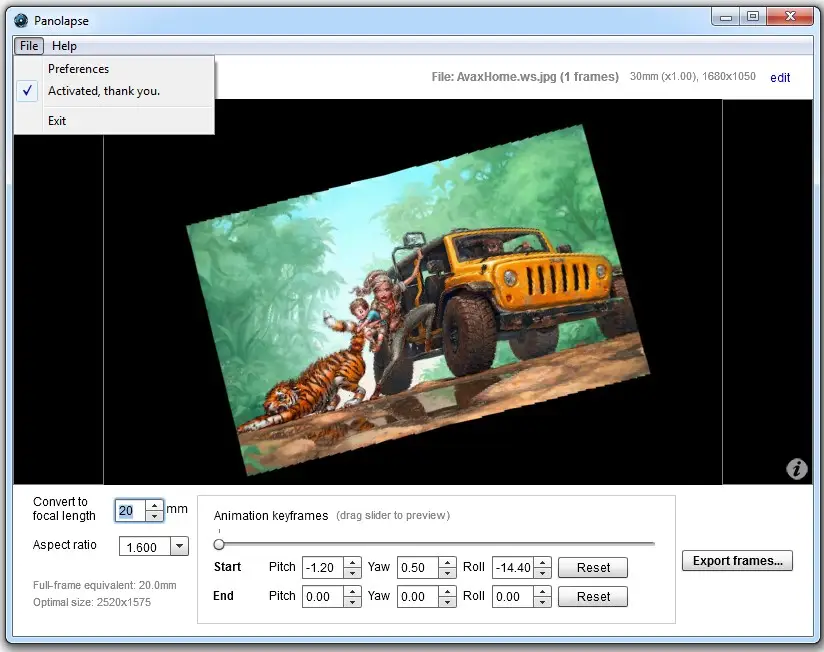Viewport: 824px width, 652px height.
Task: Decrement the End Pitch value
Action: click(352, 602)
